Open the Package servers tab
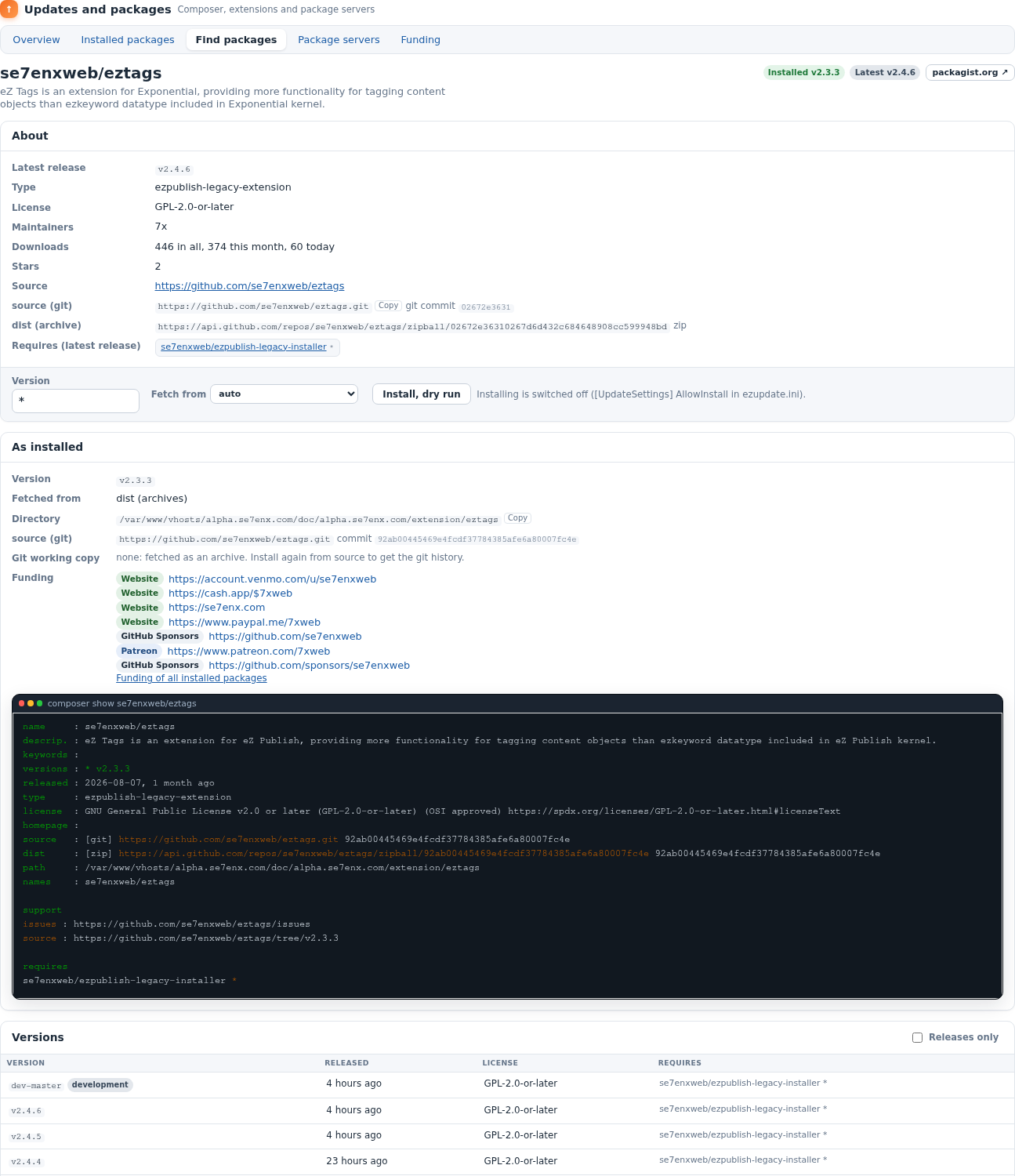1015x1176 pixels. [x=339, y=40]
